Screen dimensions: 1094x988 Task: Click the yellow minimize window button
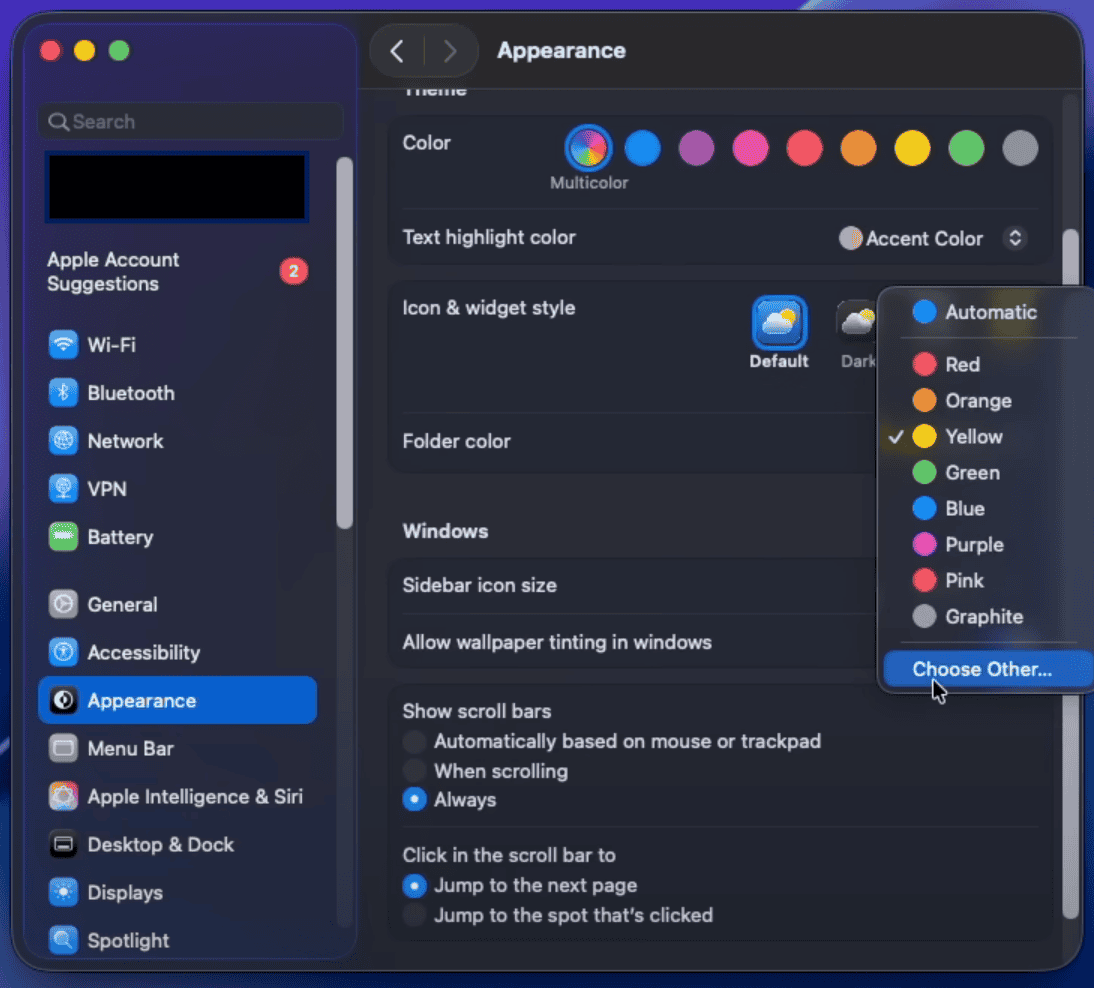(84, 51)
